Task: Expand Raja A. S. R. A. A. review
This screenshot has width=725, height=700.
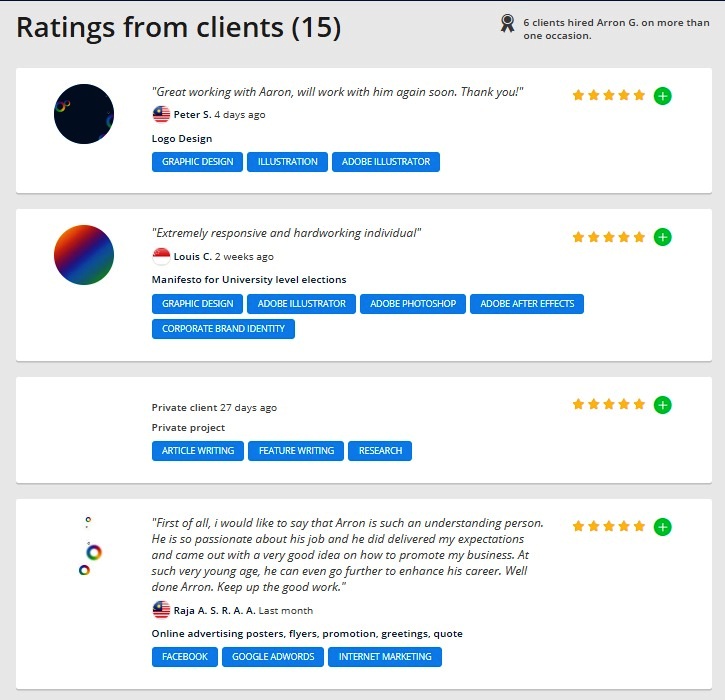Action: pyautogui.click(x=662, y=526)
